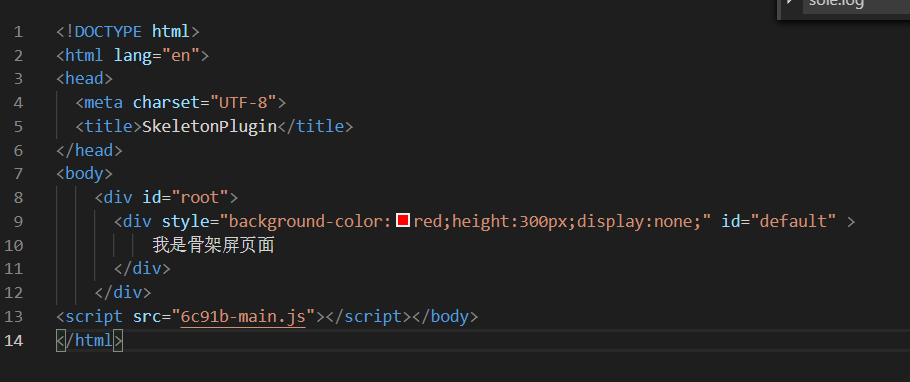Click the closing head tag on line 6
Viewport: 910px width, 382px height.
tap(89, 150)
